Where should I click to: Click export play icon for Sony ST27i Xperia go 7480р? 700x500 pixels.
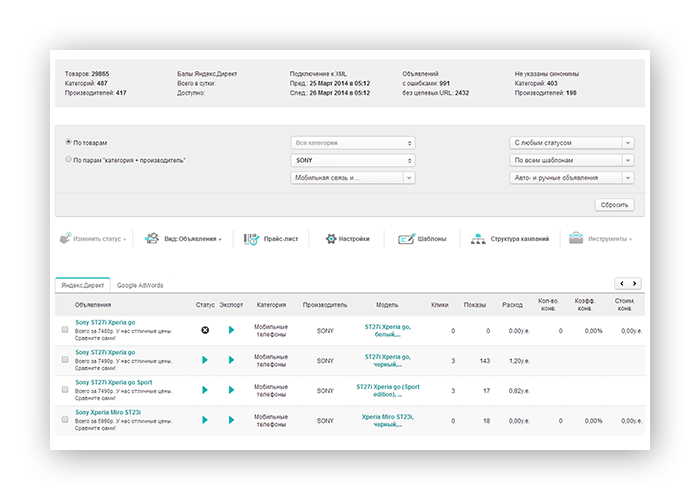pyautogui.click(x=231, y=330)
